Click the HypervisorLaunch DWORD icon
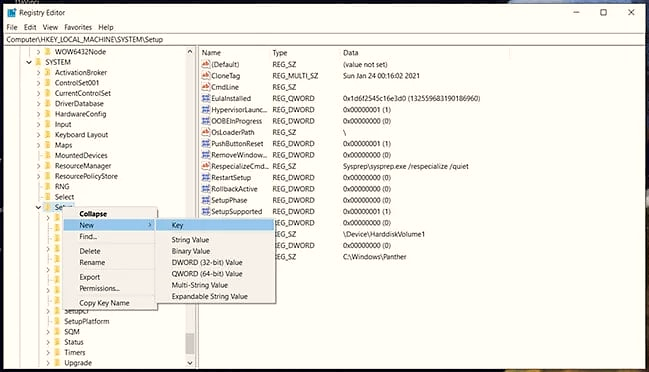The height and width of the screenshot is (372, 649). [x=206, y=110]
